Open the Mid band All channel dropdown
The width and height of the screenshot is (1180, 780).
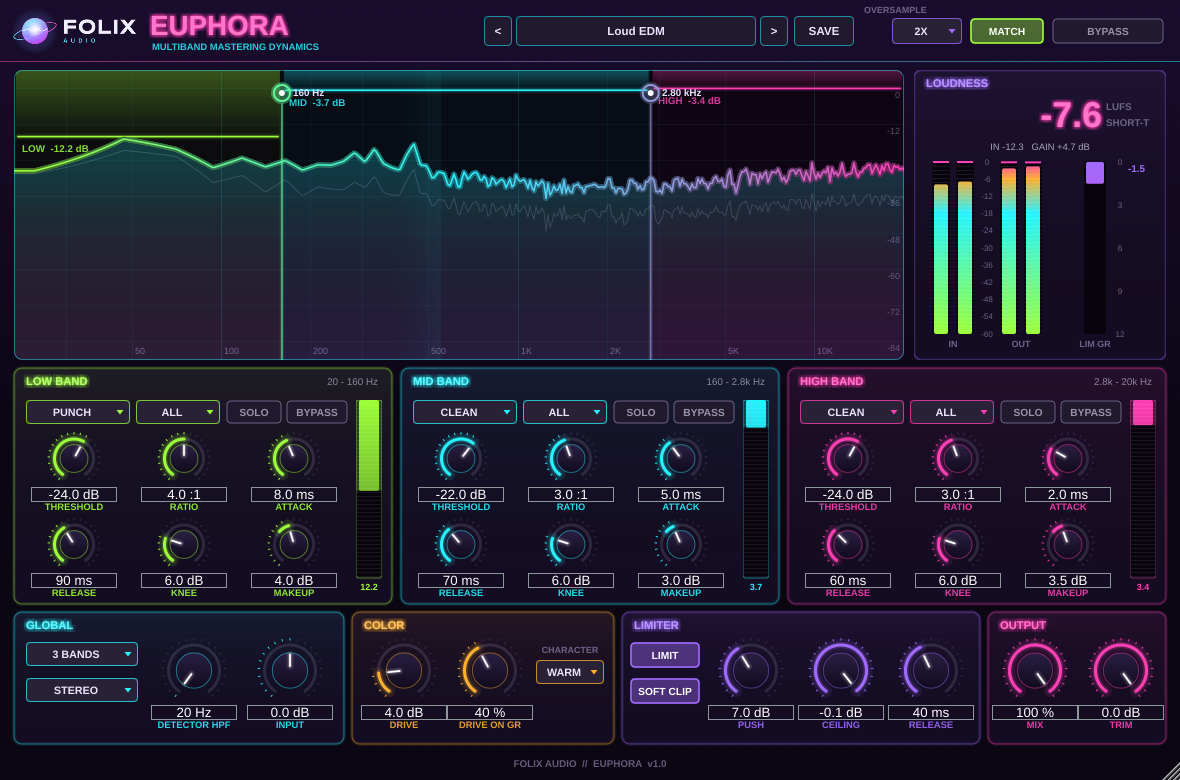click(564, 412)
